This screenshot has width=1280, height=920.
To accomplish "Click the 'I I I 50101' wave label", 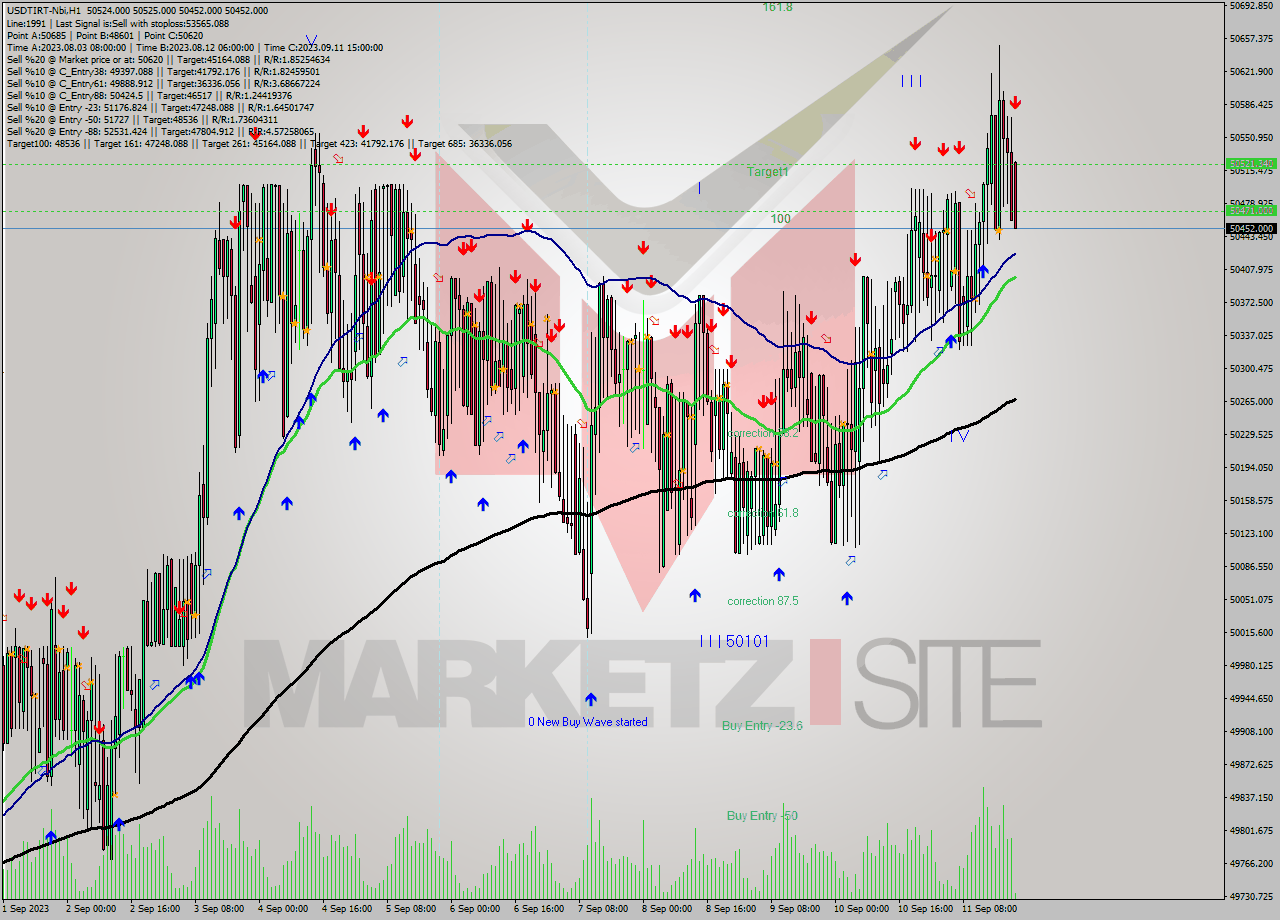I will pyautogui.click(x=735, y=641).
